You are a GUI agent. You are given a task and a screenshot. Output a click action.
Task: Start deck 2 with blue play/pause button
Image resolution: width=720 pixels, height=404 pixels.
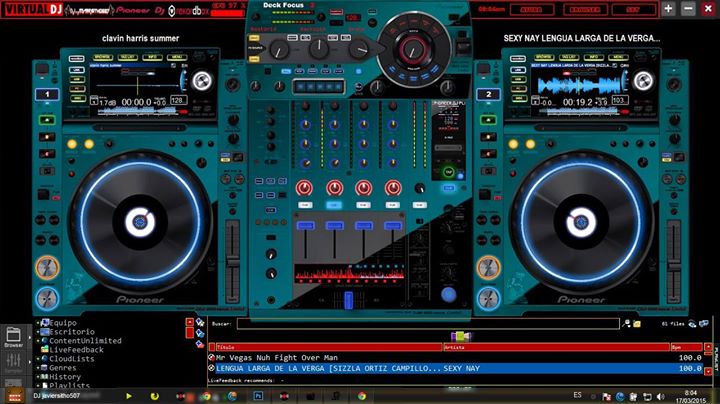(488, 299)
